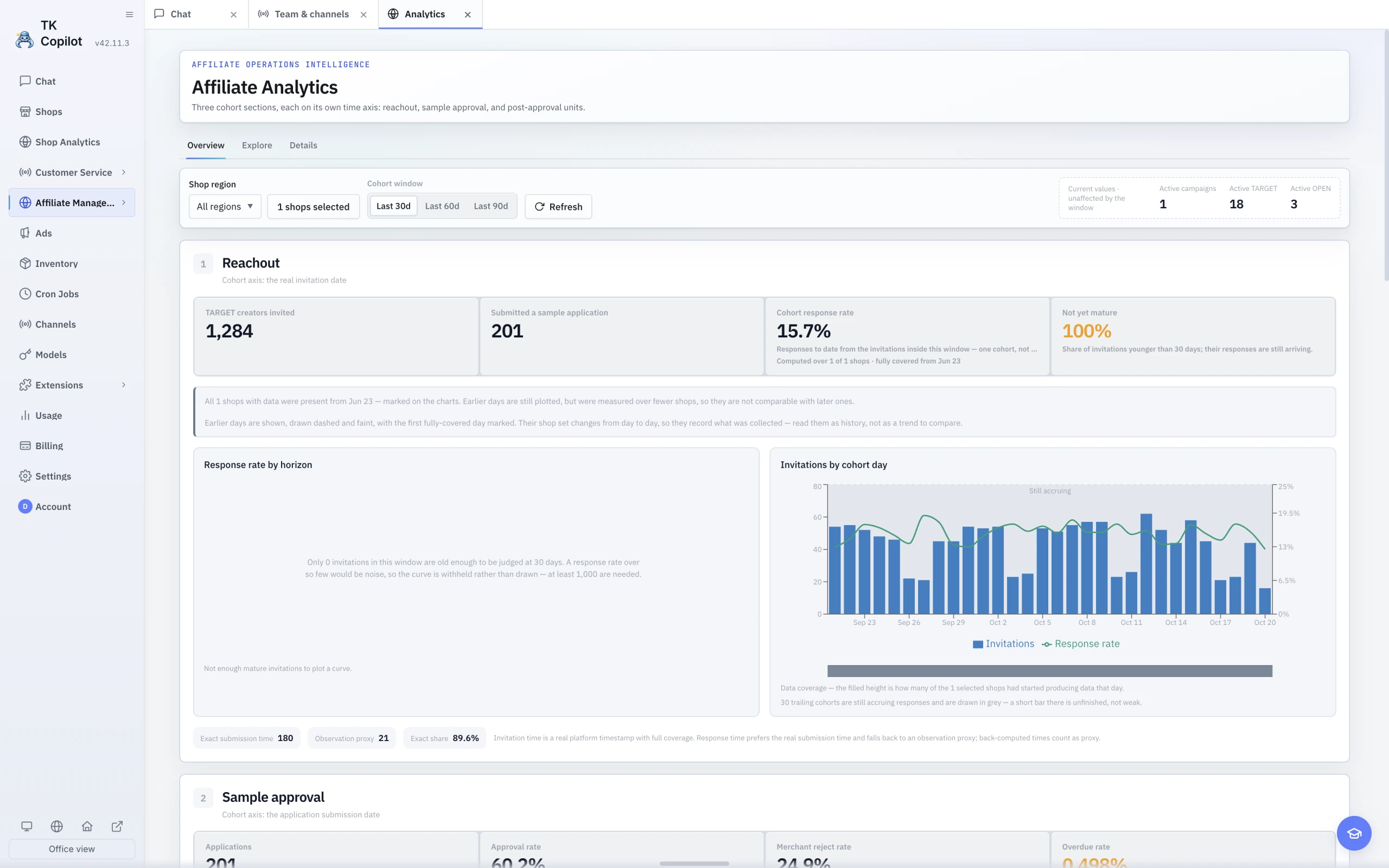Viewport: 1389px width, 868px height.
Task: Open Ads sidebar item
Action: tap(72, 233)
